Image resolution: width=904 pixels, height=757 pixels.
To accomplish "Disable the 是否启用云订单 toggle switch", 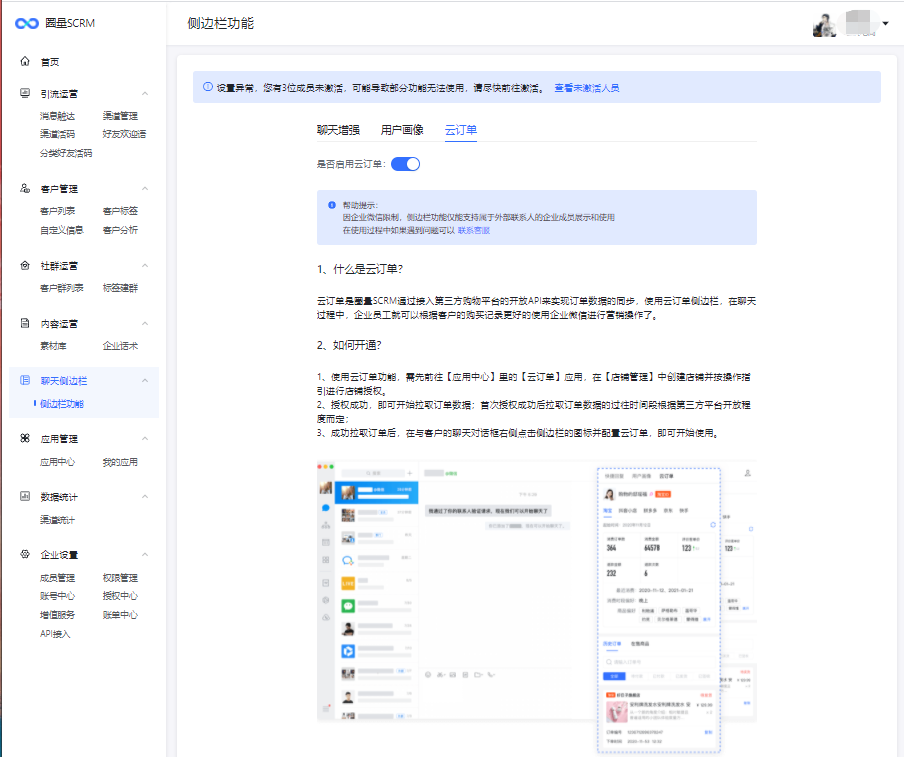I will [405, 164].
